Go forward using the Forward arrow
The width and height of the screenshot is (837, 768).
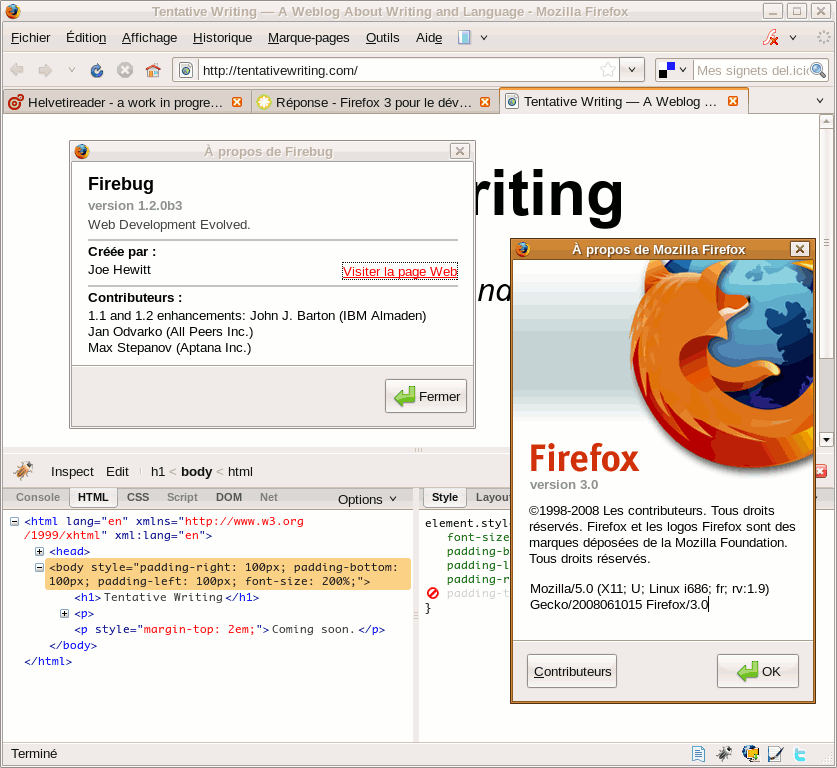click(x=45, y=70)
